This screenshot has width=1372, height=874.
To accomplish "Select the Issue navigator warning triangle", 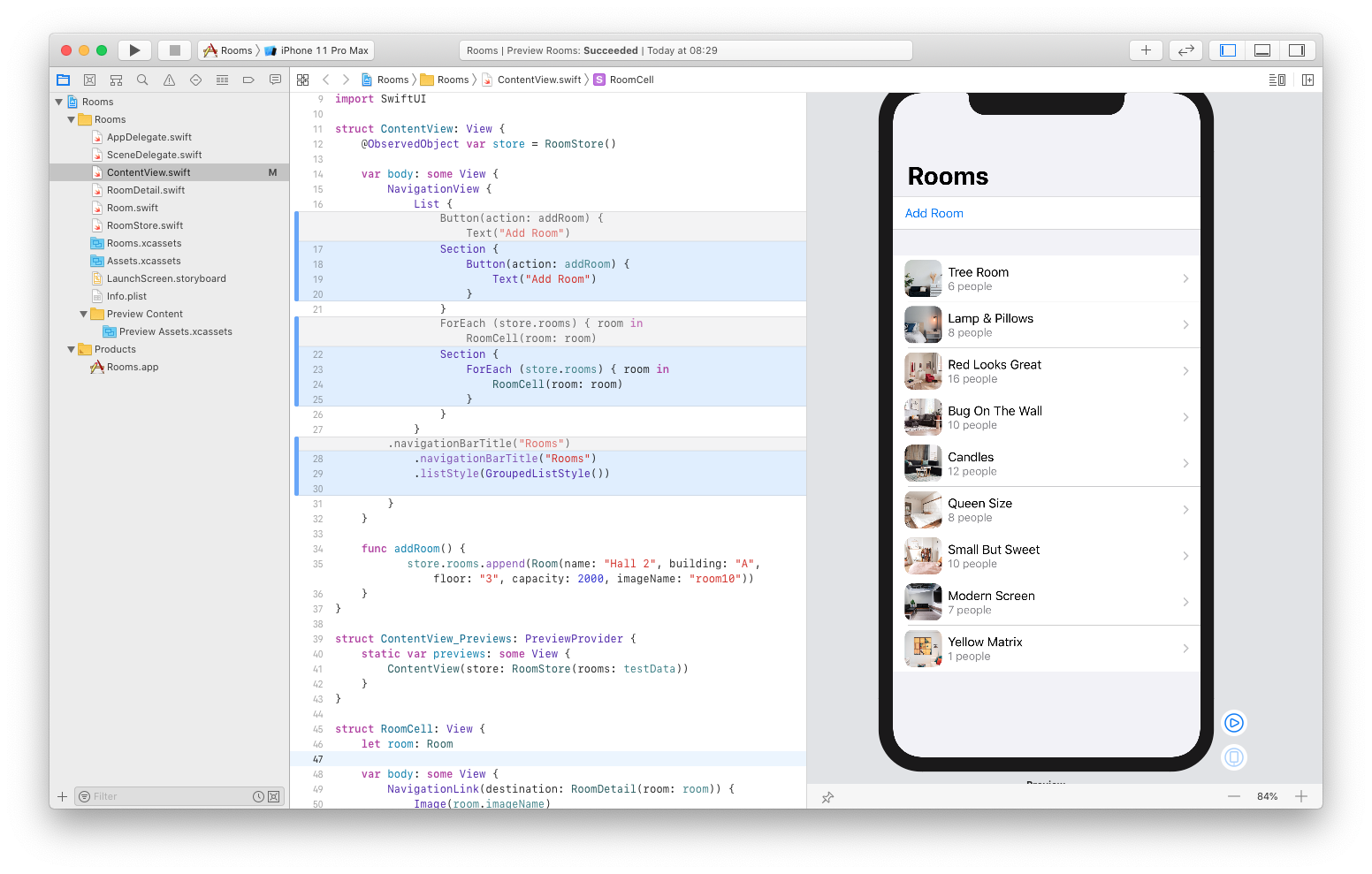I will click(x=169, y=80).
